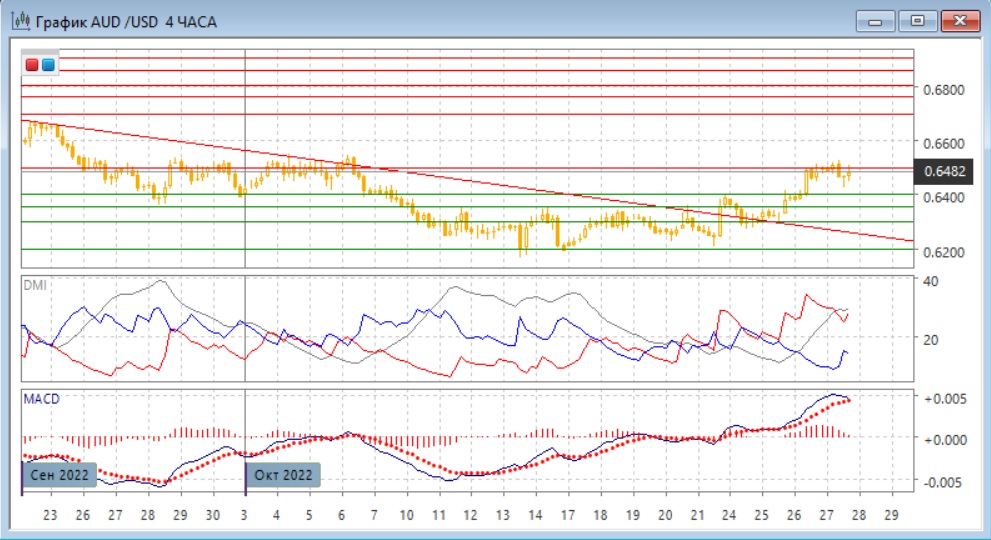
Task: Select the Сен 2022 month marker
Action: point(60,475)
